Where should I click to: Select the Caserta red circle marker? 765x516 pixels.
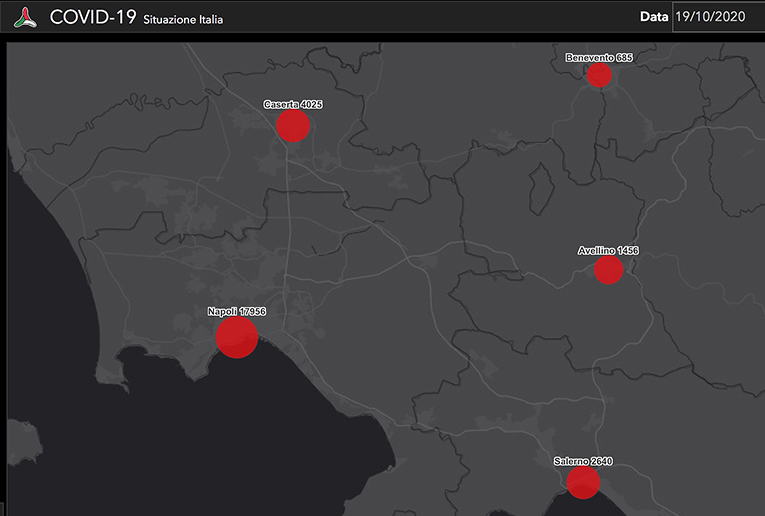click(x=293, y=126)
